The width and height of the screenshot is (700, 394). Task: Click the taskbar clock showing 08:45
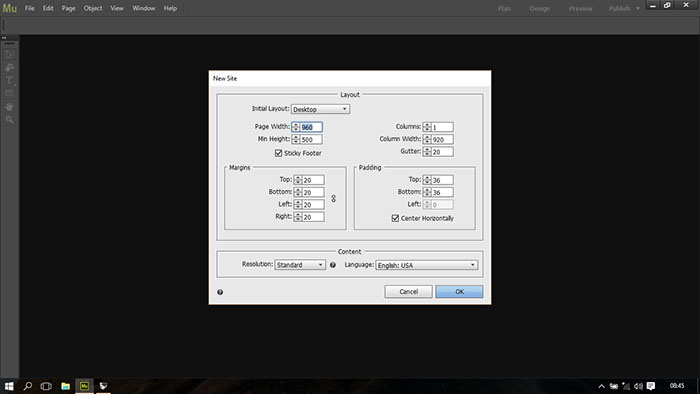click(677, 386)
